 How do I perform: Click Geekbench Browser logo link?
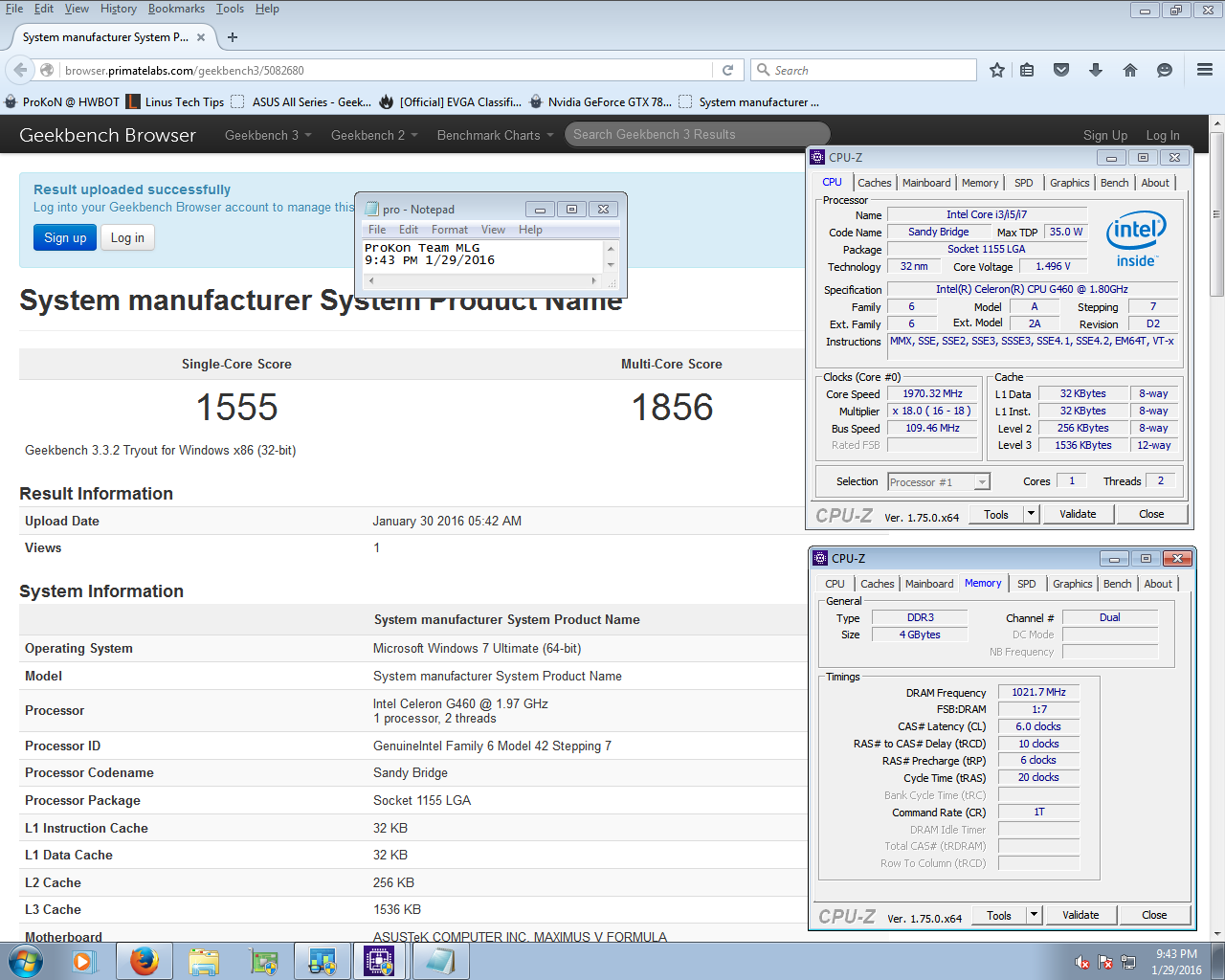tap(107, 135)
